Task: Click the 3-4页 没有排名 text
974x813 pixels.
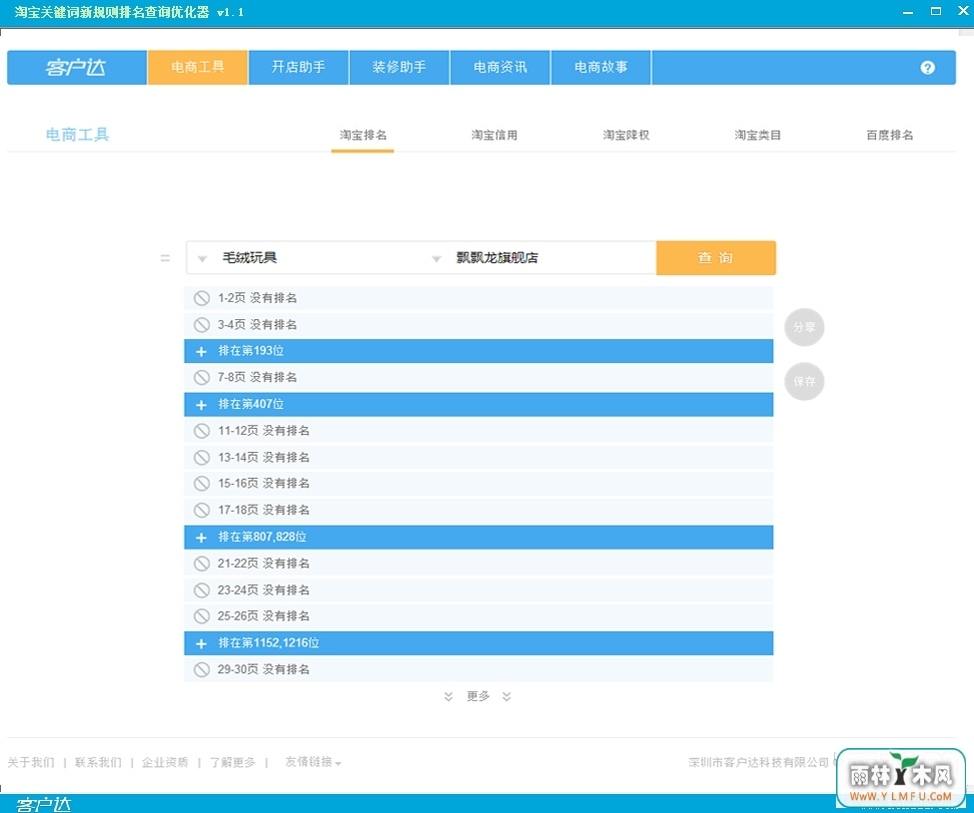Action: coord(257,325)
